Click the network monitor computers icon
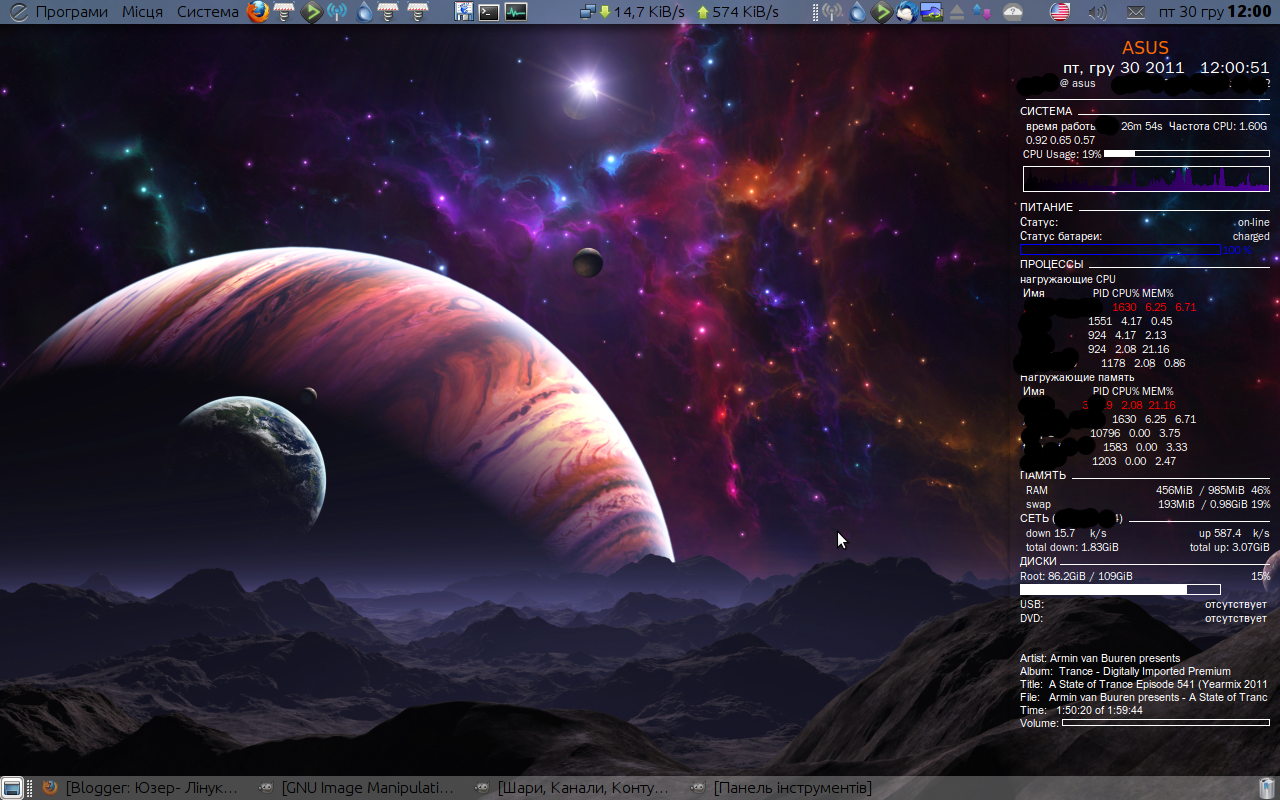Viewport: 1280px width, 800px height. click(x=588, y=12)
